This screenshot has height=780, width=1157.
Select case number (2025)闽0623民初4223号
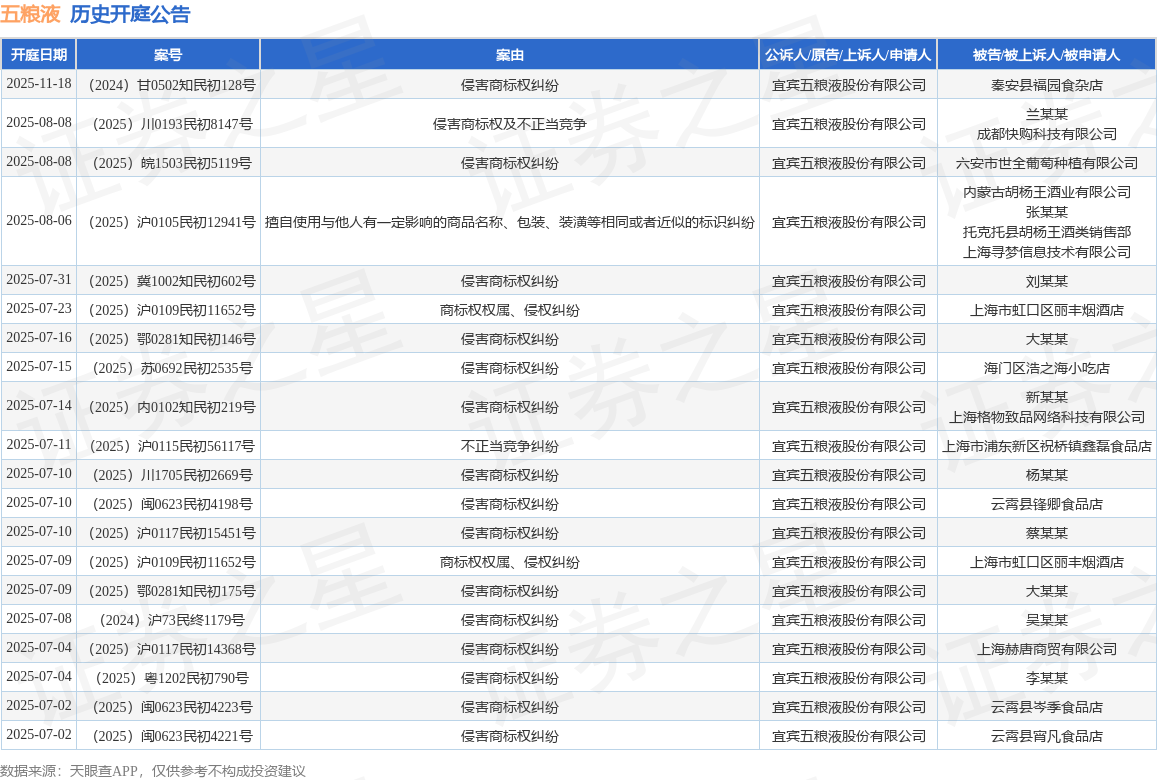point(172,708)
